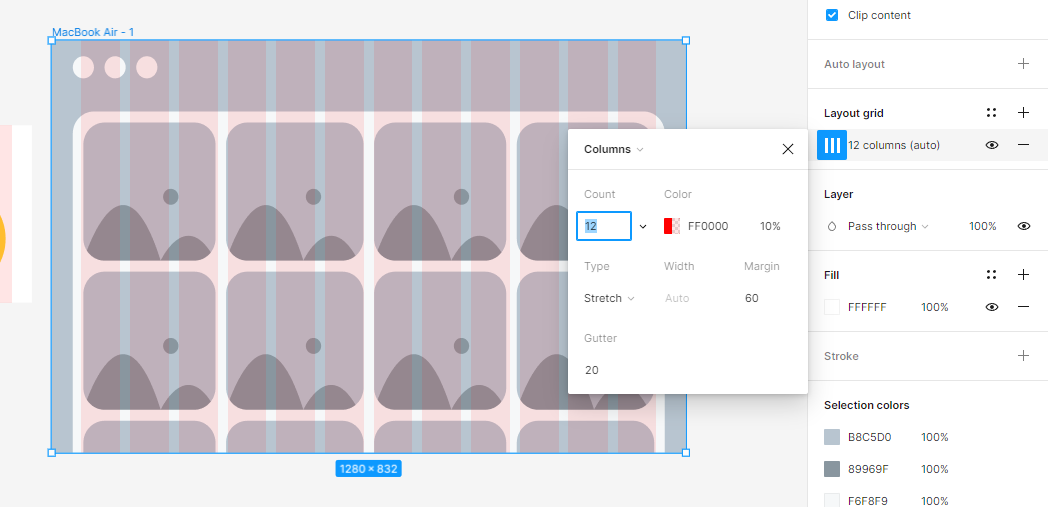Hide the 12 columns layout grid
1048x507 pixels.
[x=992, y=145]
